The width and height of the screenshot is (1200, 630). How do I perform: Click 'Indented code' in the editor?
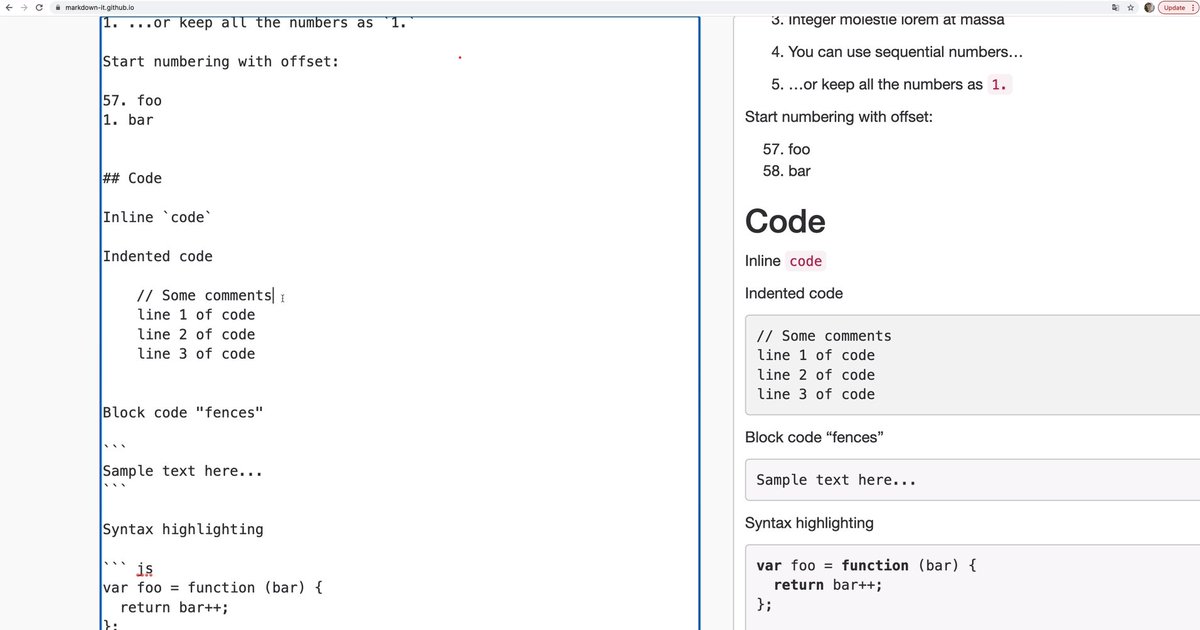158,256
